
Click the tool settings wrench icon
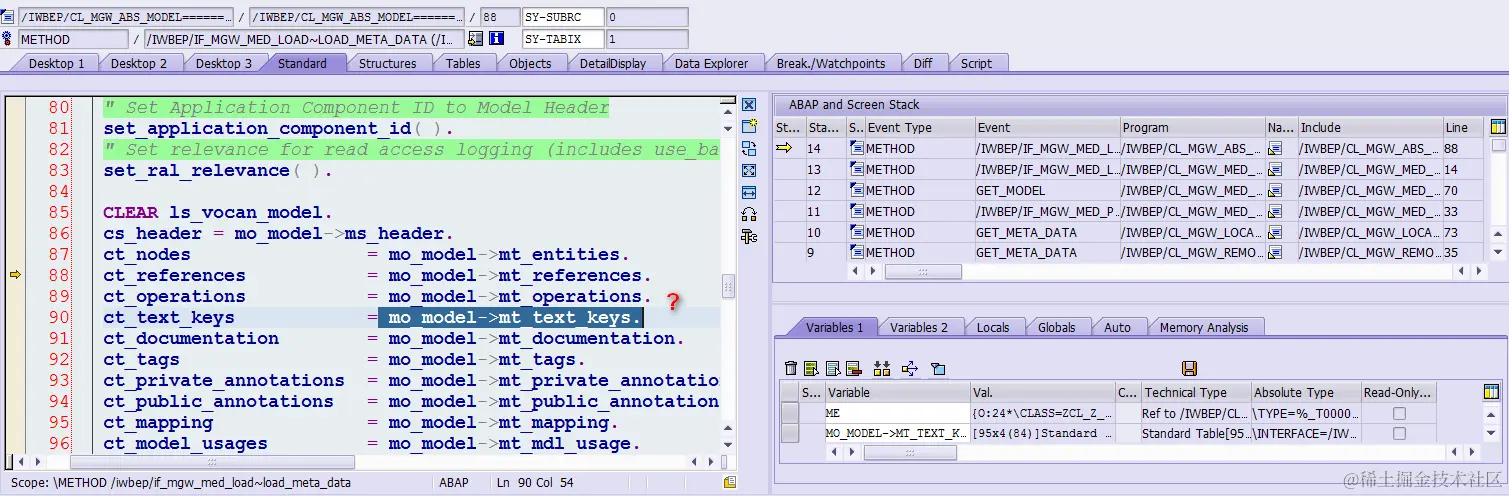point(748,236)
